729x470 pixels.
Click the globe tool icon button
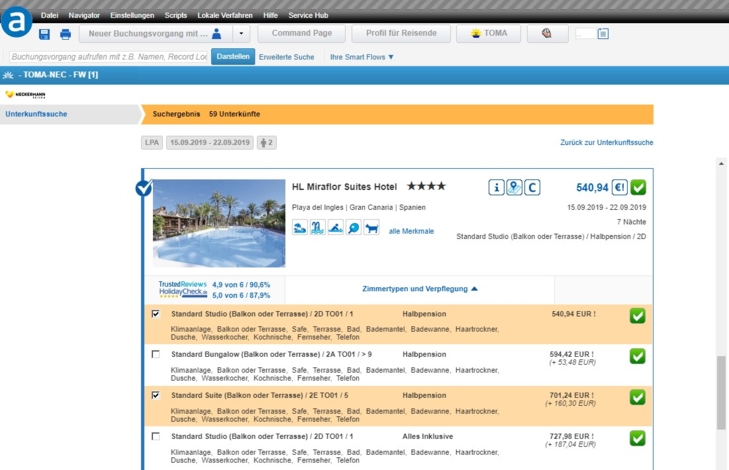547,33
